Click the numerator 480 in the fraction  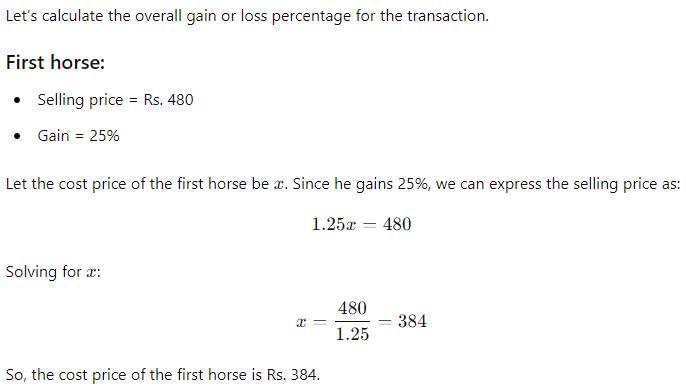click(x=352, y=309)
